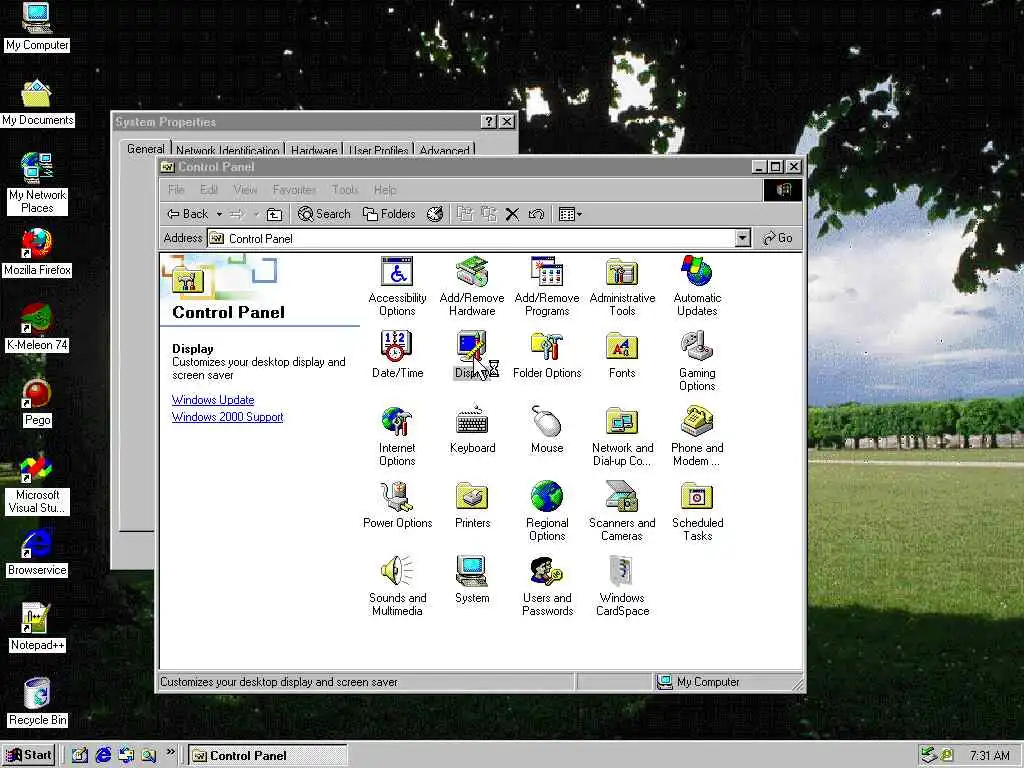Screen dimensions: 1024x768
Task: Open the Fonts folder
Action: (622, 355)
